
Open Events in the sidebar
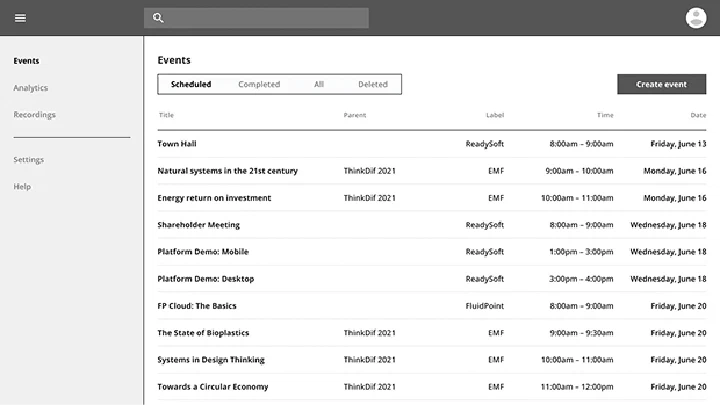click(26, 61)
